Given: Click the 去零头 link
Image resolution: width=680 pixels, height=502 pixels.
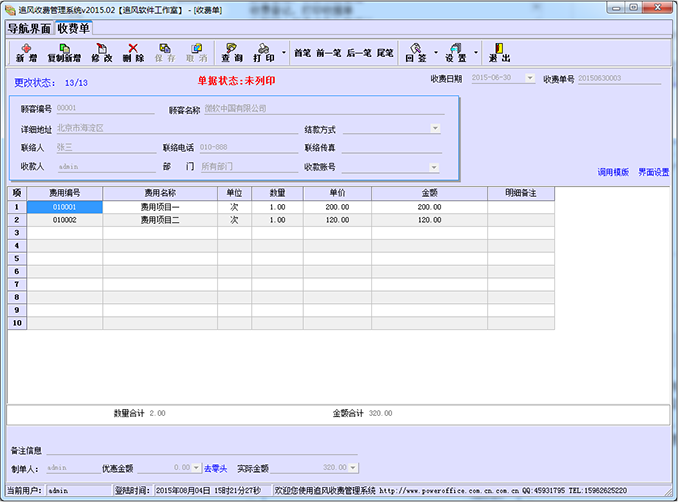Looking at the screenshot, I should [x=217, y=467].
